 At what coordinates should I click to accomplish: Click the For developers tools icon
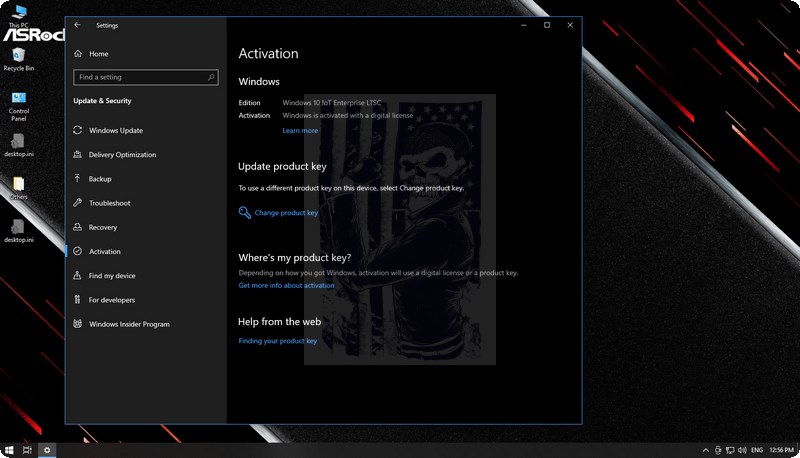click(x=78, y=299)
